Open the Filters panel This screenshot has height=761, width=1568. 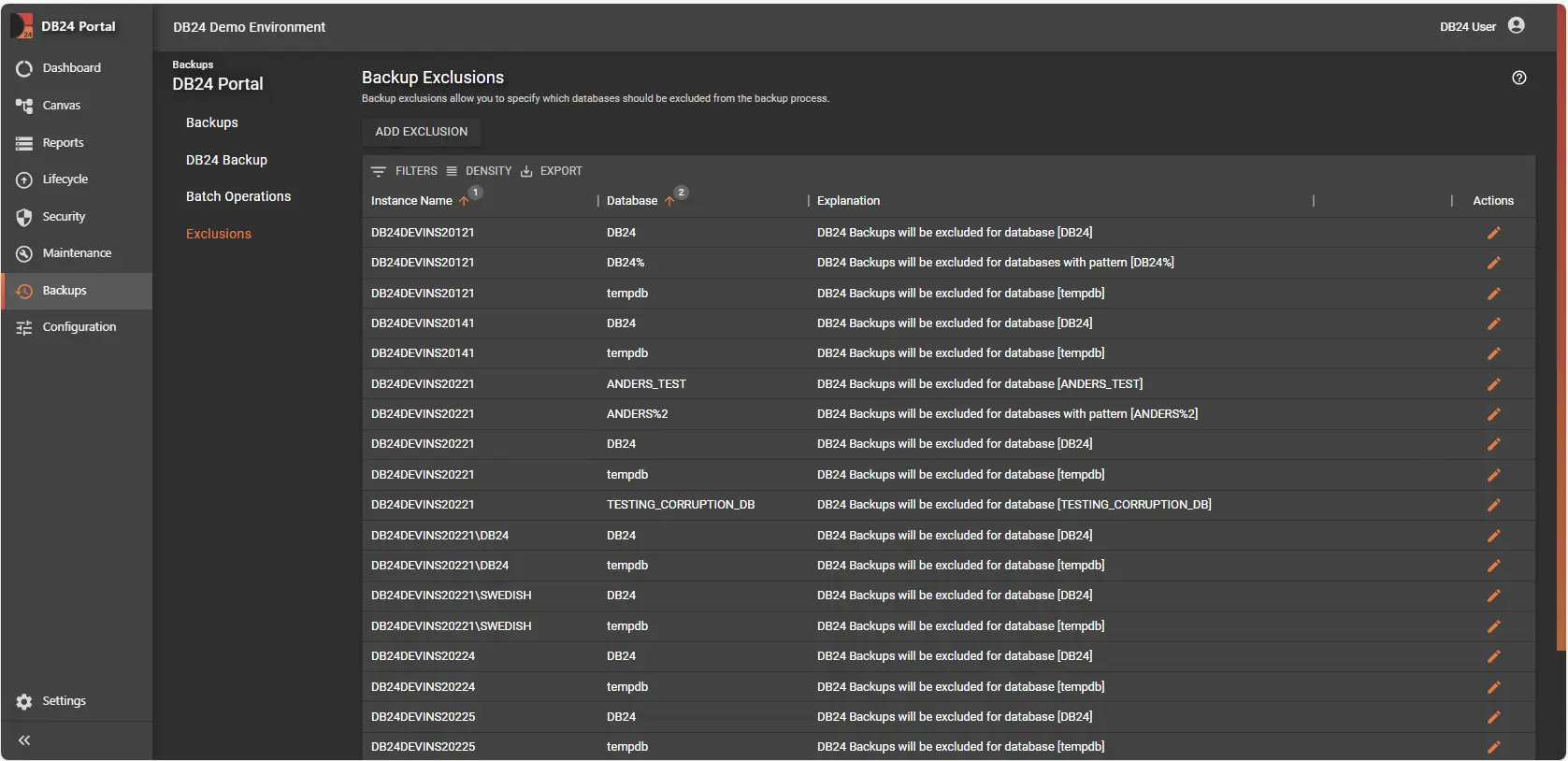[404, 171]
